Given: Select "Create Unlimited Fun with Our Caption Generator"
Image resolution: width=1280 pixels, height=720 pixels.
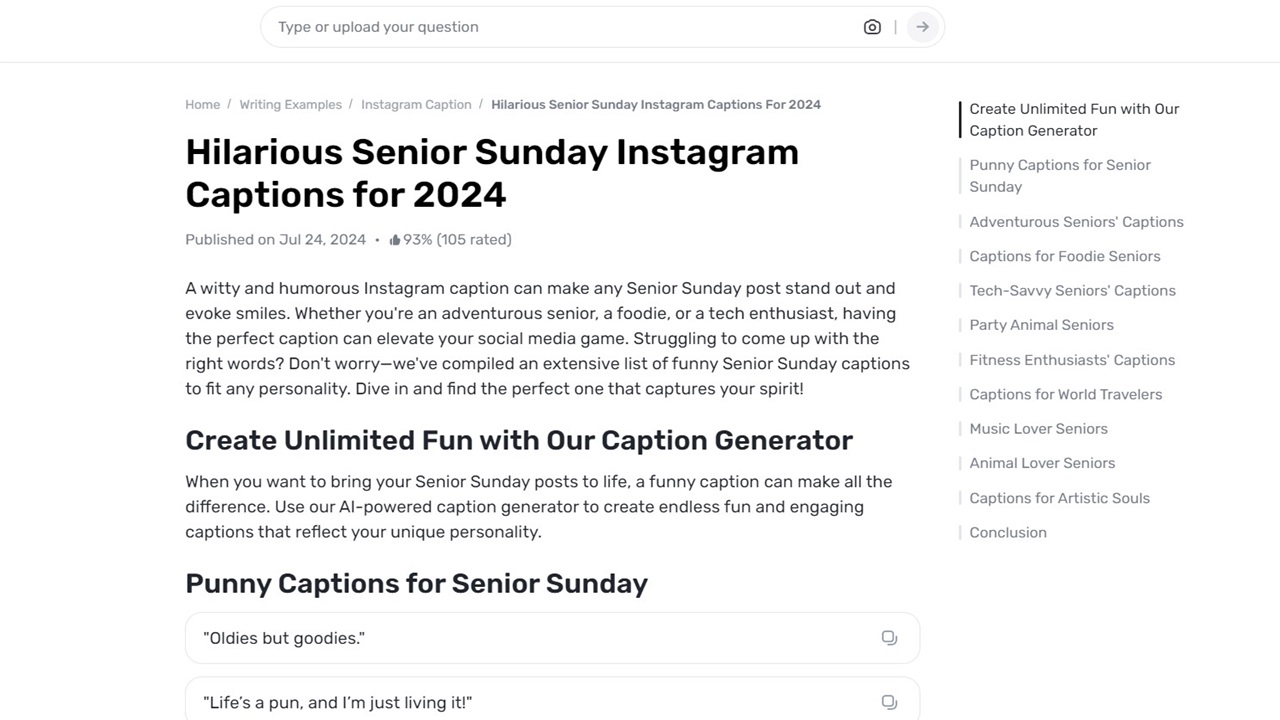Looking at the screenshot, I should [x=1073, y=119].
